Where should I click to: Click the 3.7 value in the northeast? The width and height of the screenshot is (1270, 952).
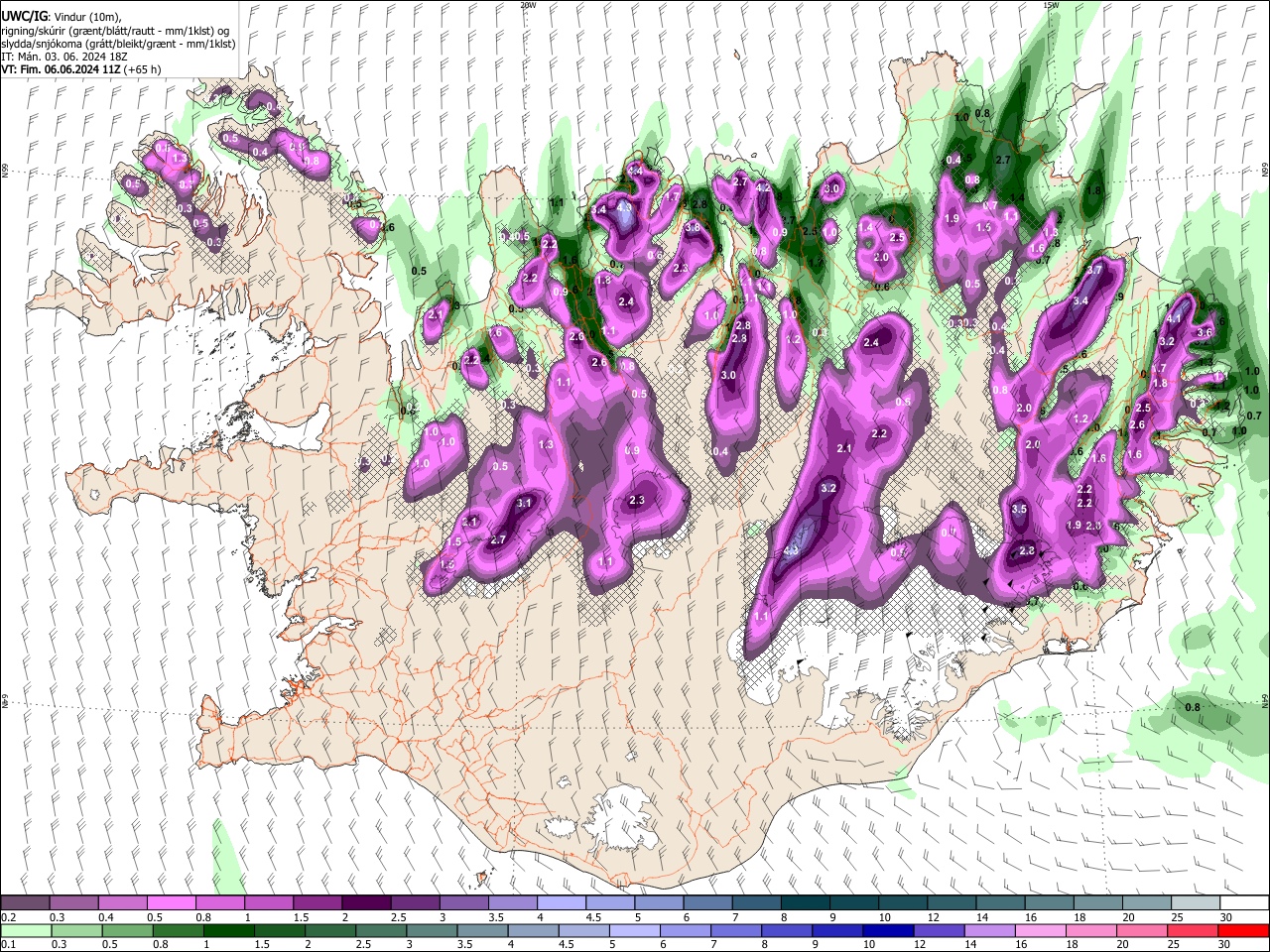click(x=1095, y=270)
